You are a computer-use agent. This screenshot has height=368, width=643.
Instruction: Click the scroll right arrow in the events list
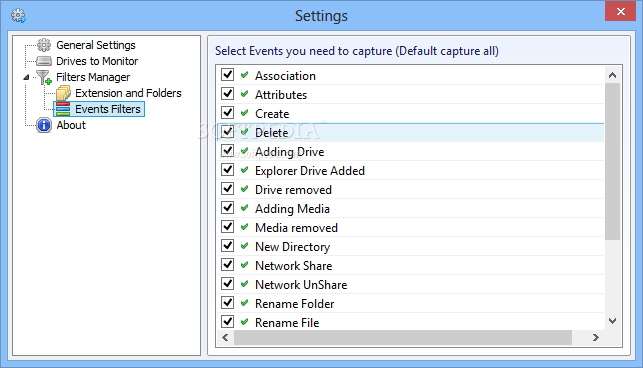click(596, 338)
